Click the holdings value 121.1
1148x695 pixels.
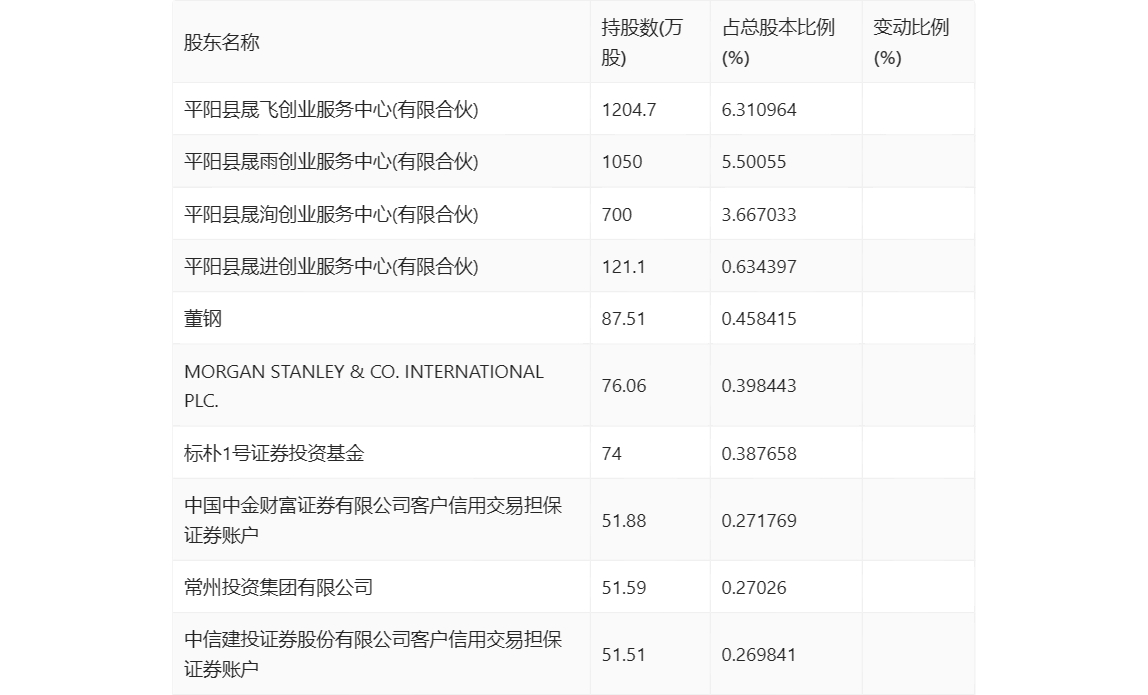623,267
